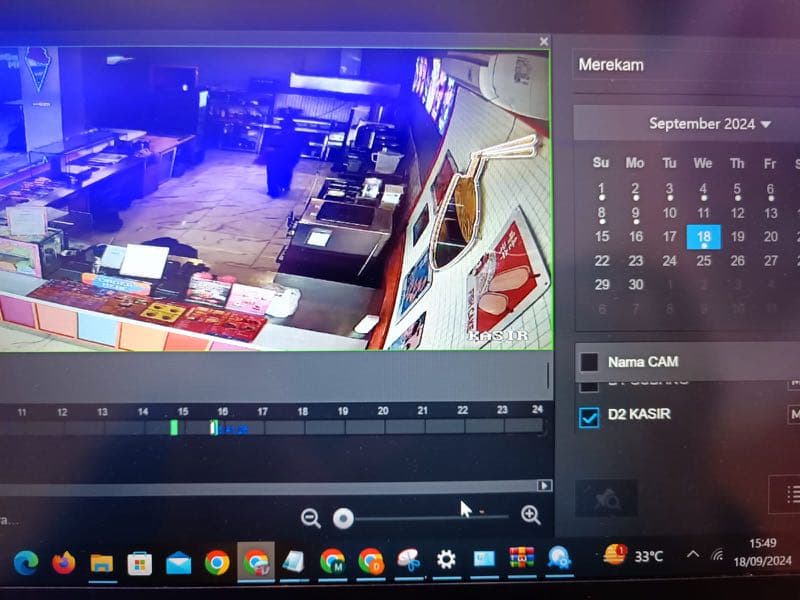The width and height of the screenshot is (800, 600).
Task: Open the CCTV client taskbar icon
Action: point(559,558)
